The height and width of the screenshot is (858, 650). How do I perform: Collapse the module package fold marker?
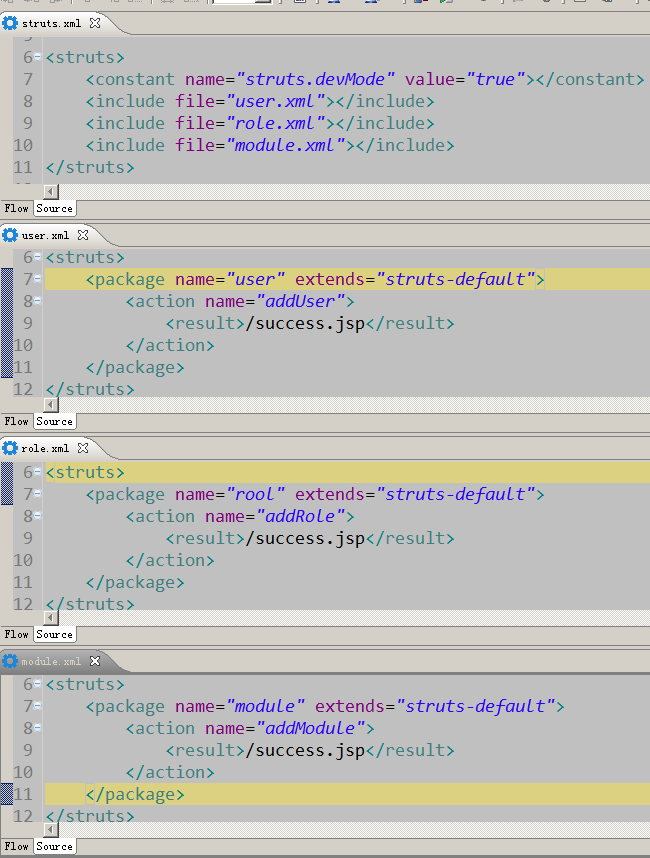click(x=38, y=705)
